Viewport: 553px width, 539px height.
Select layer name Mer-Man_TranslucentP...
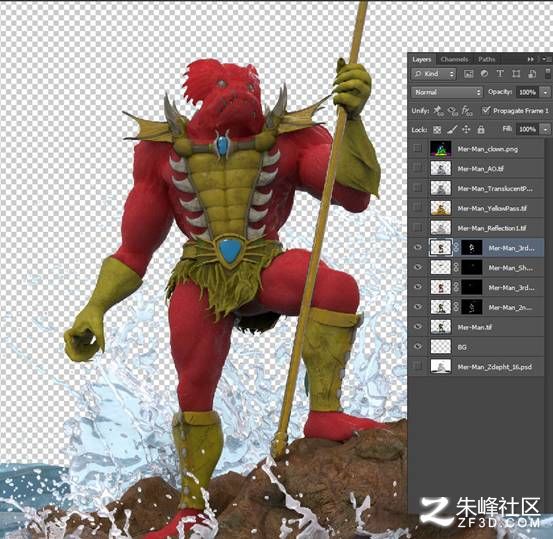pos(495,189)
